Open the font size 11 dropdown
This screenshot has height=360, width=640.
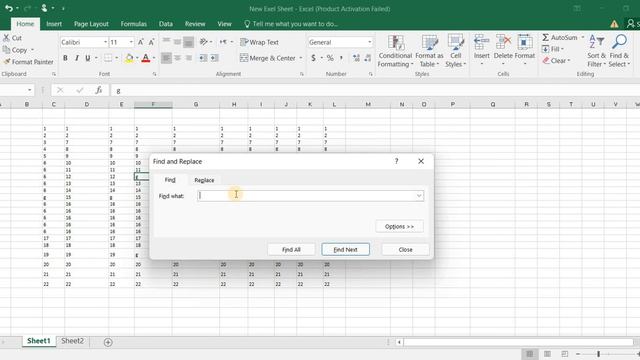tap(131, 42)
